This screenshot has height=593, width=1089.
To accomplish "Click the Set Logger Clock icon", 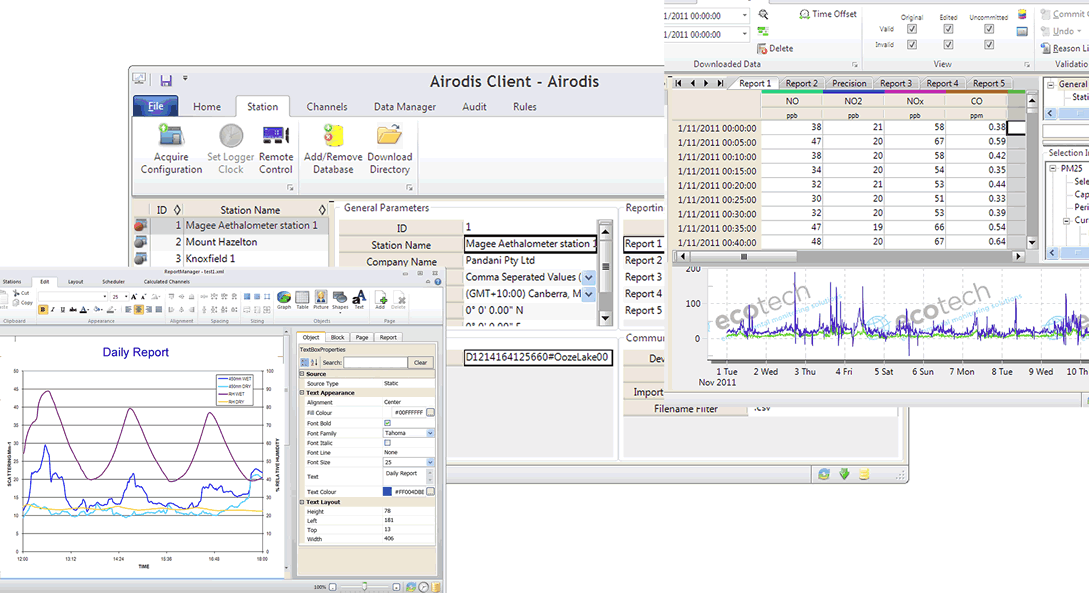I will (231, 137).
